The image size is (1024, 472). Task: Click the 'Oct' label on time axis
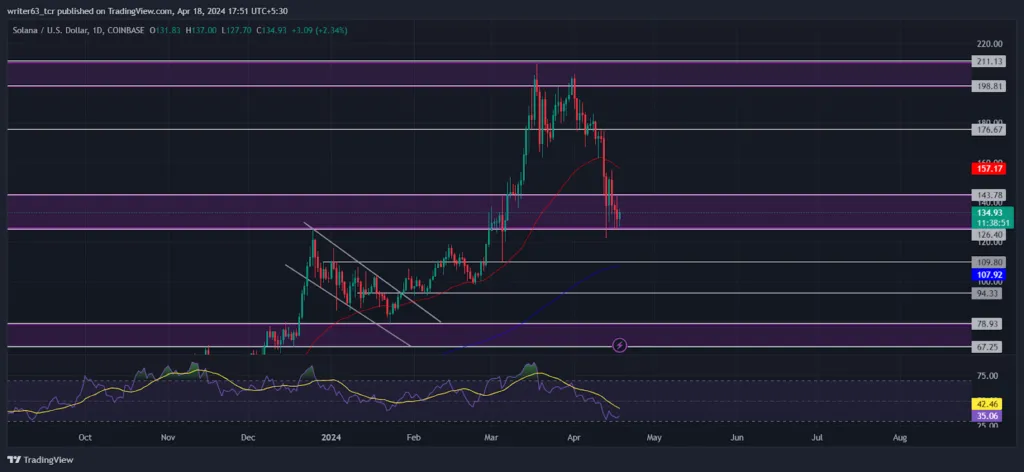[x=84, y=438]
